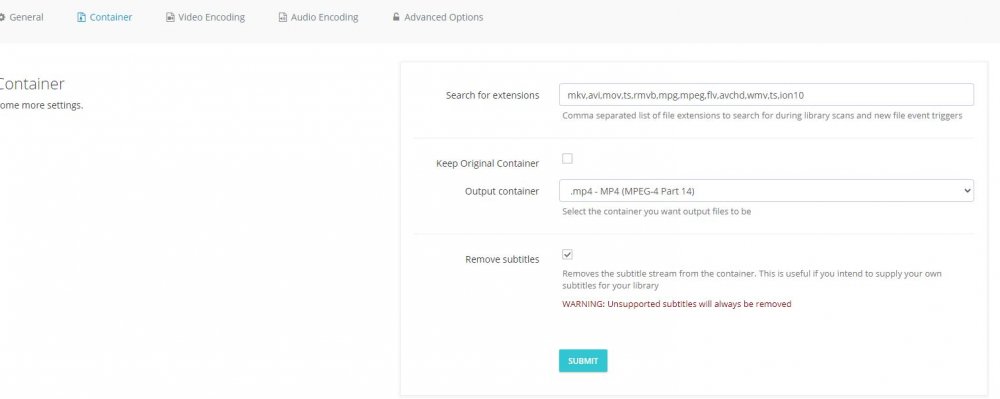The height and width of the screenshot is (399, 1000).
Task: Enable the Keep Original Container checkbox
Action: (567, 159)
